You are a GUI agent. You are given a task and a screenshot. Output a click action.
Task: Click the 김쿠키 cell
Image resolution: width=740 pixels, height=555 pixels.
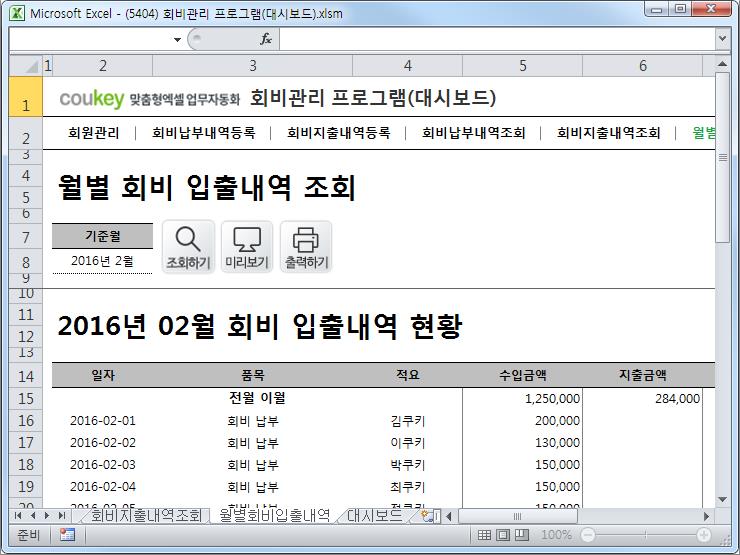click(x=407, y=420)
